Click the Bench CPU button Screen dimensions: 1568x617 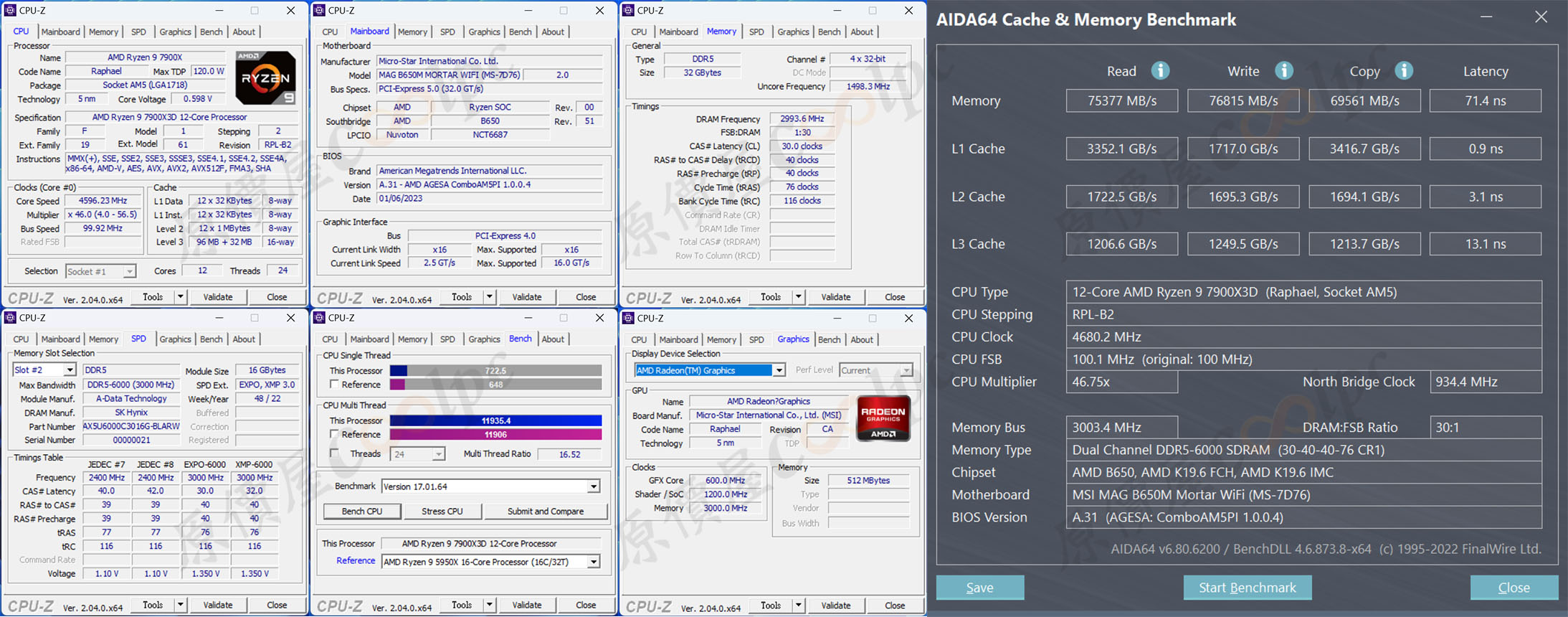(x=362, y=512)
